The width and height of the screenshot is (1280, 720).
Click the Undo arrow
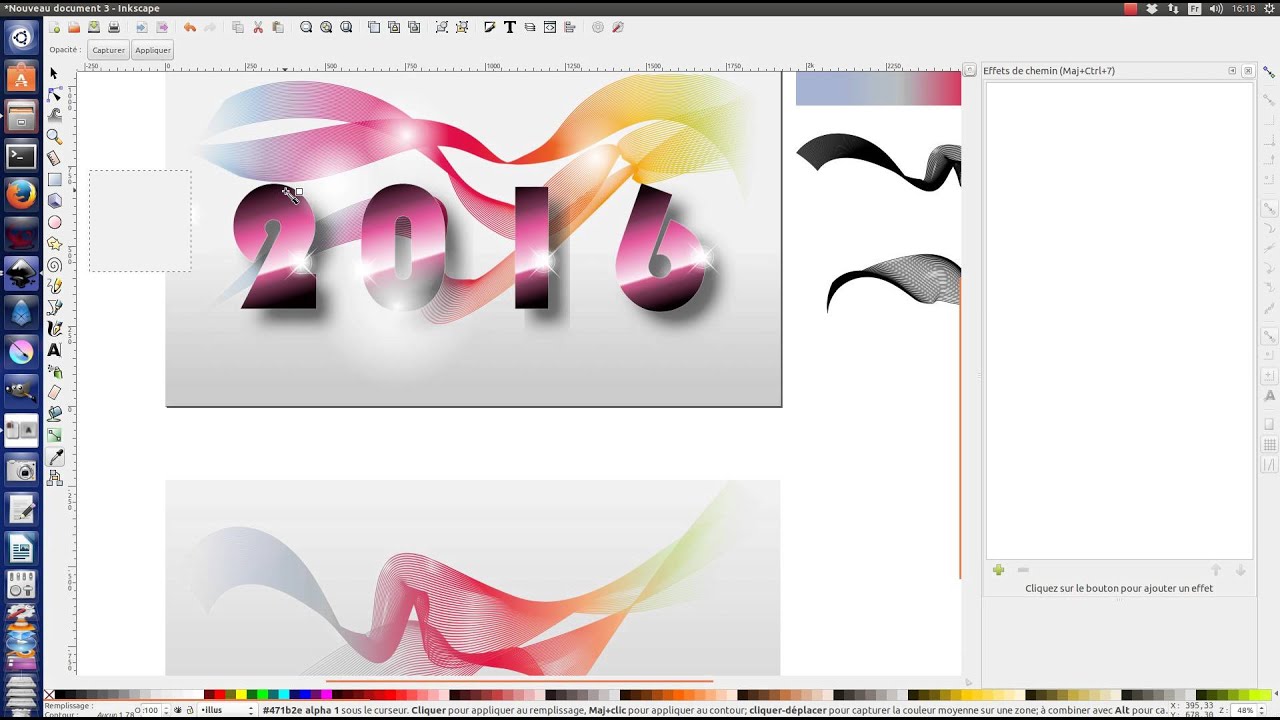coord(190,27)
